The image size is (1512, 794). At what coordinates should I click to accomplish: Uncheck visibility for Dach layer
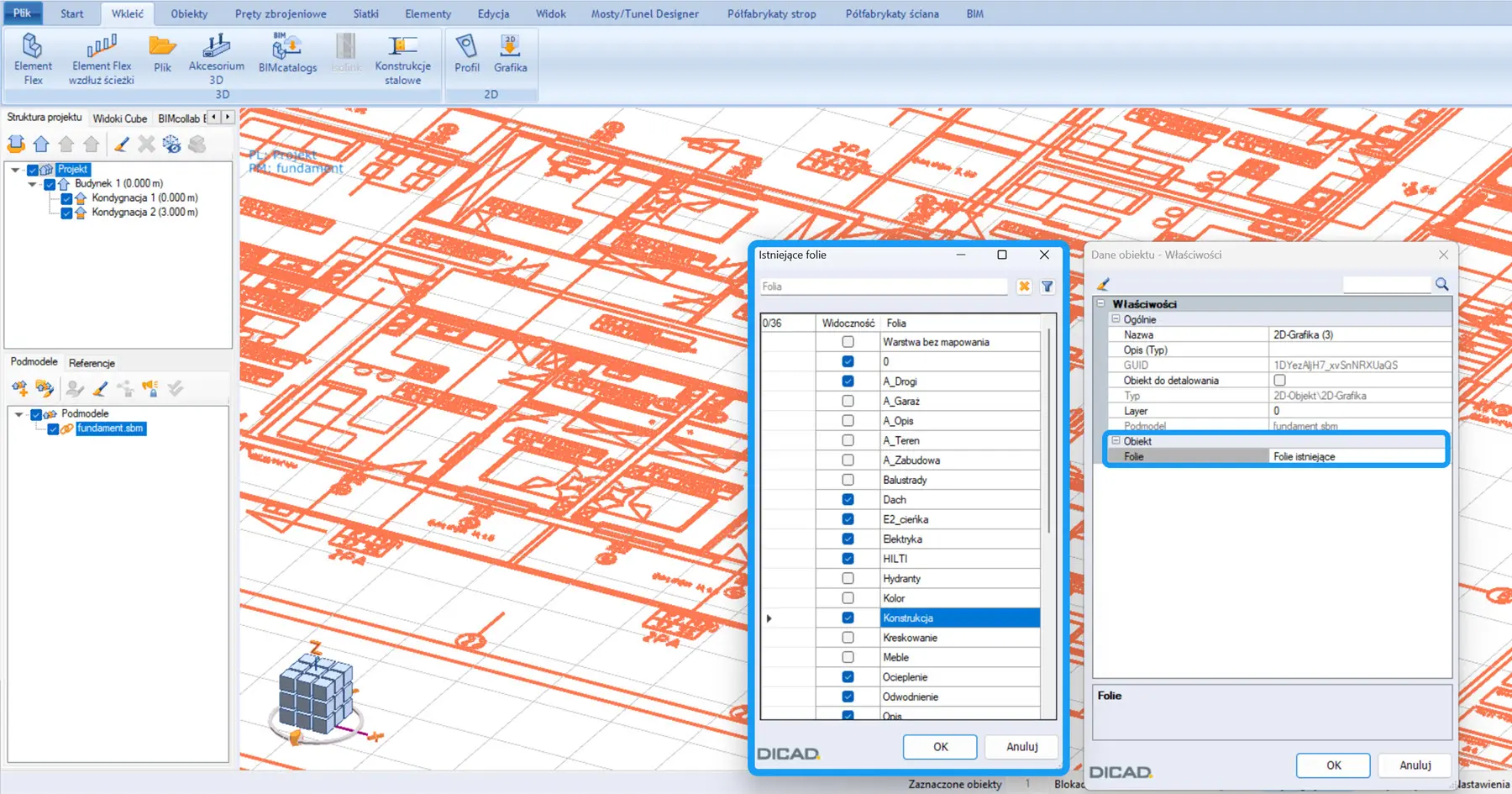pyautogui.click(x=848, y=499)
